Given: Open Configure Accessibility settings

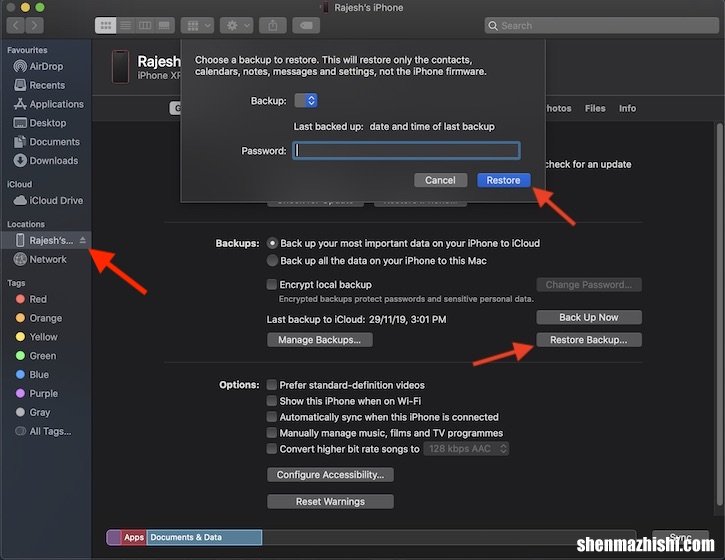Looking at the screenshot, I should pos(330,475).
